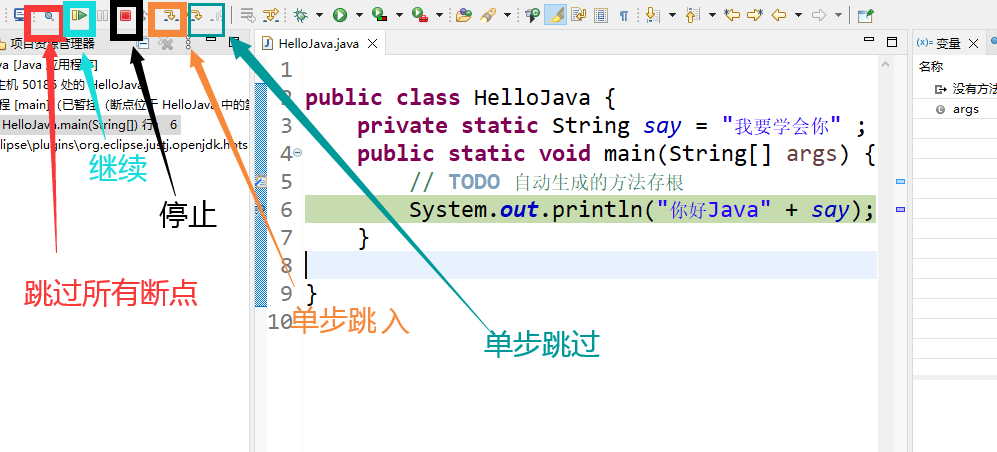Screen dimensions: 997x452
Task: Open the Previous Annotation dropdown arrow
Action: coord(712,15)
